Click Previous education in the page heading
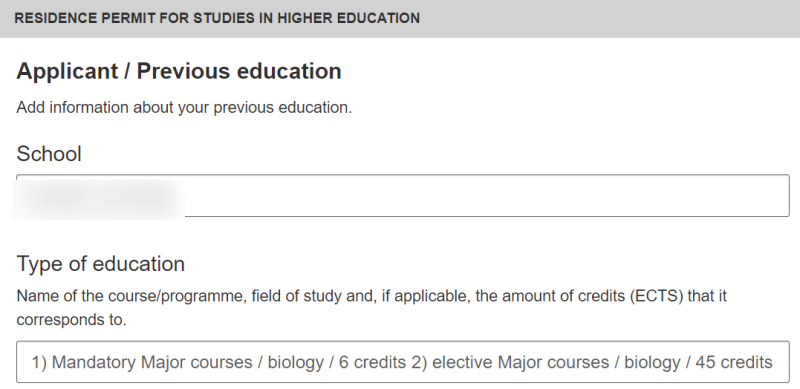This screenshot has height=389, width=800. pyautogui.click(x=239, y=71)
